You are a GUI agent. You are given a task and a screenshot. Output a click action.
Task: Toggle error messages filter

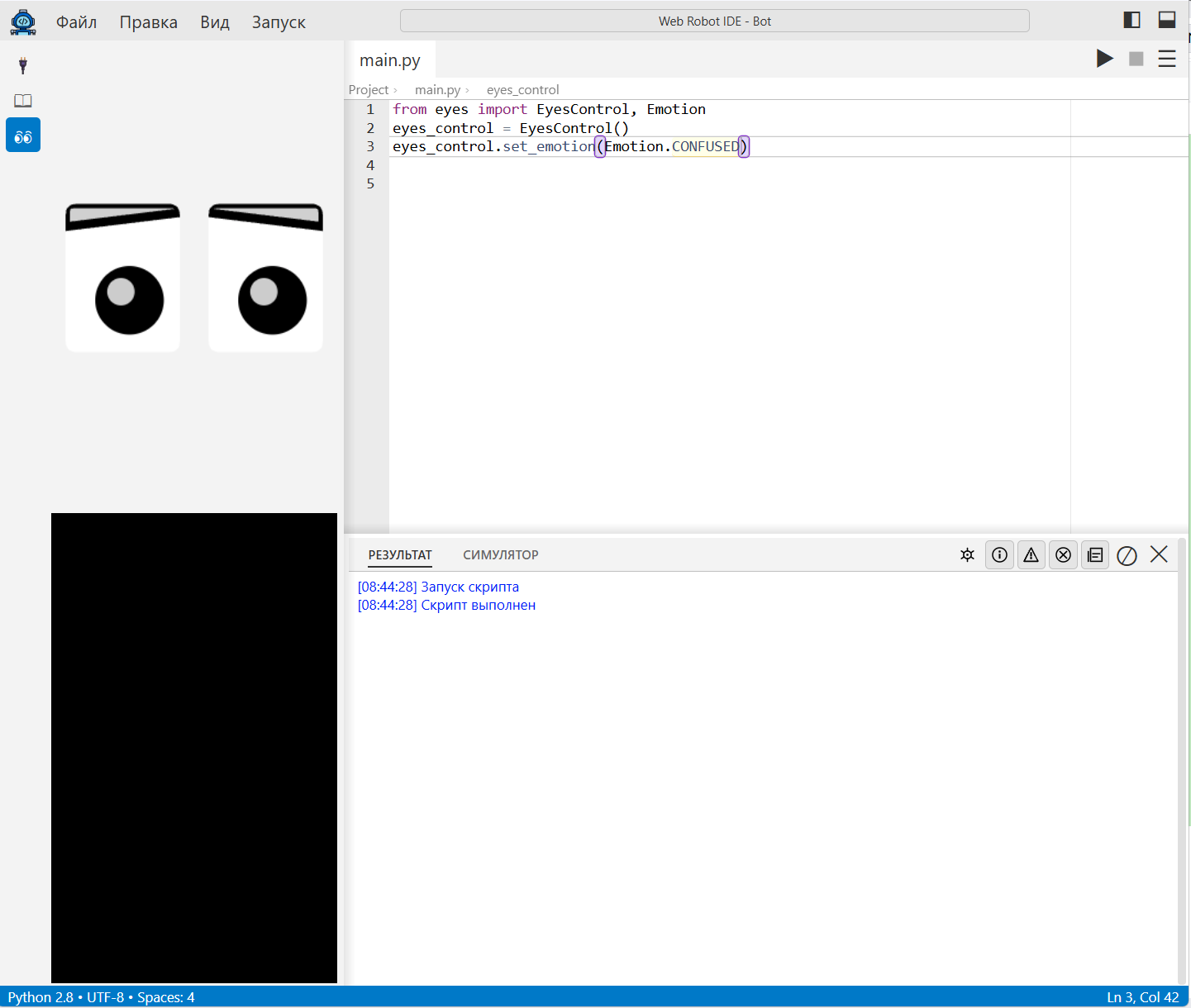coord(1064,555)
